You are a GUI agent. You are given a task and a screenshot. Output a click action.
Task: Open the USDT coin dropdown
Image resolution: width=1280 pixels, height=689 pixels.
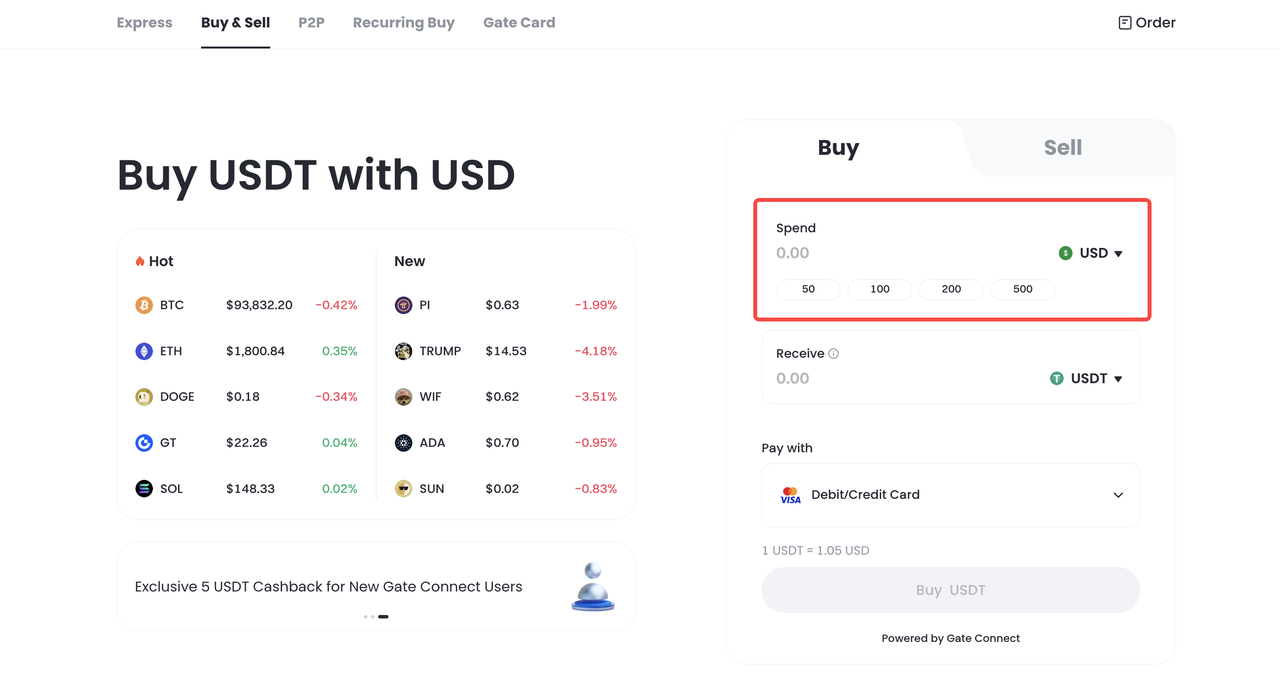(x=1086, y=379)
